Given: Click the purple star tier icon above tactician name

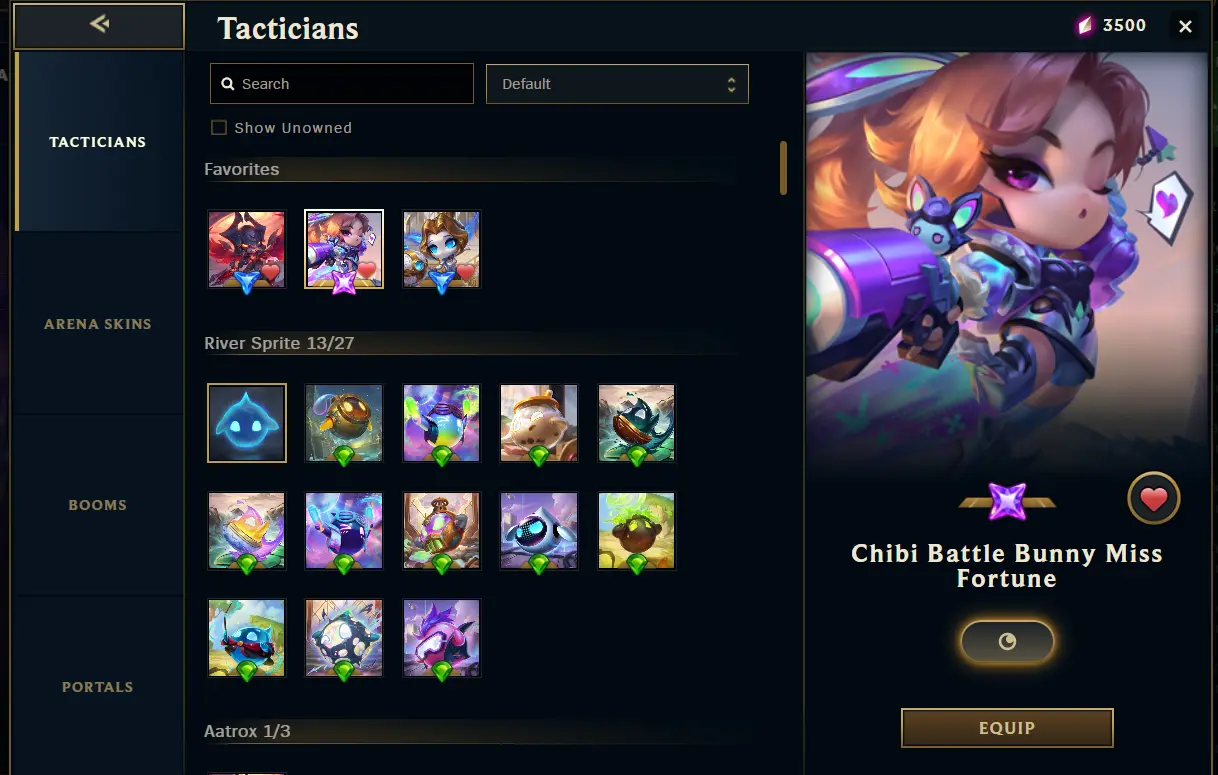Looking at the screenshot, I should pos(1007,501).
